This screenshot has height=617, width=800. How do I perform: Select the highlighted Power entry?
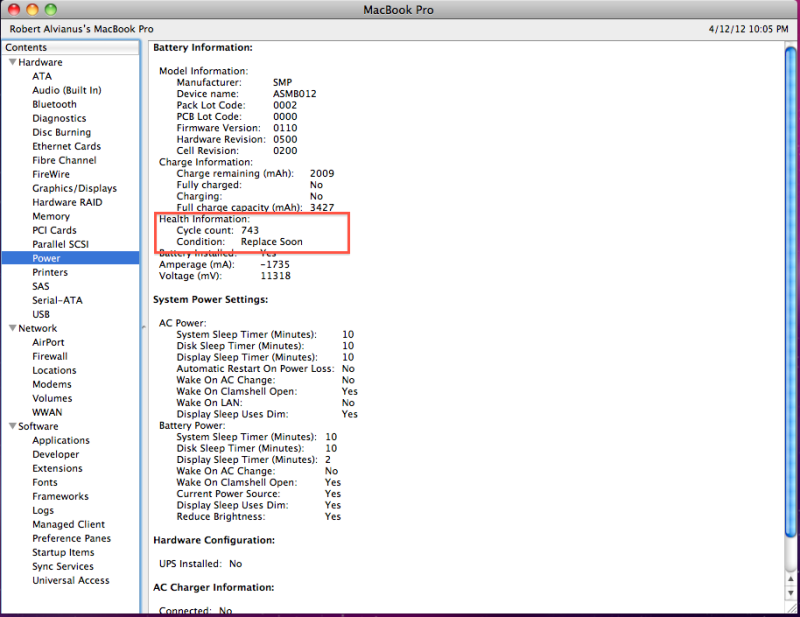pos(70,258)
